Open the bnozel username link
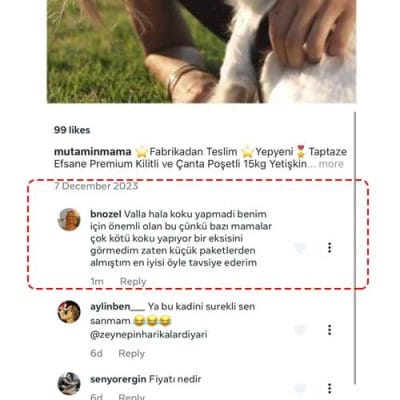The width and height of the screenshot is (400, 400). click(x=106, y=214)
